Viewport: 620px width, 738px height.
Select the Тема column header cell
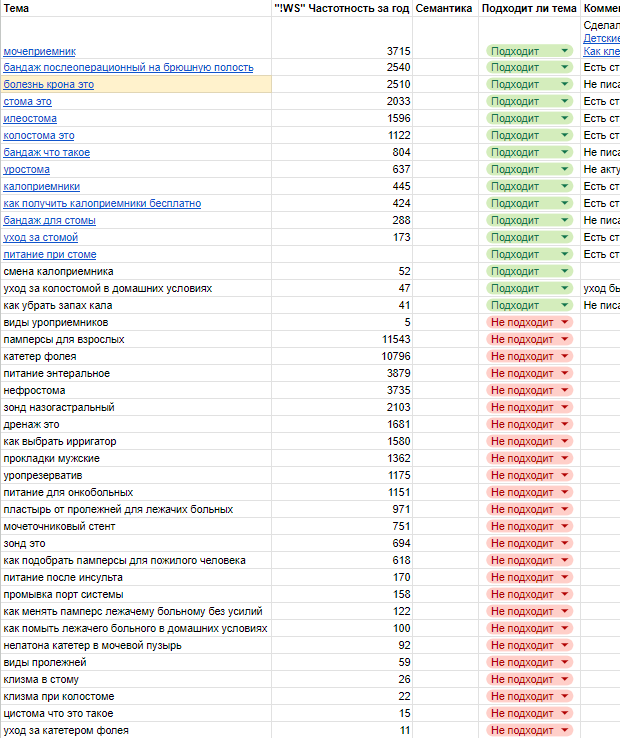pos(136,8)
